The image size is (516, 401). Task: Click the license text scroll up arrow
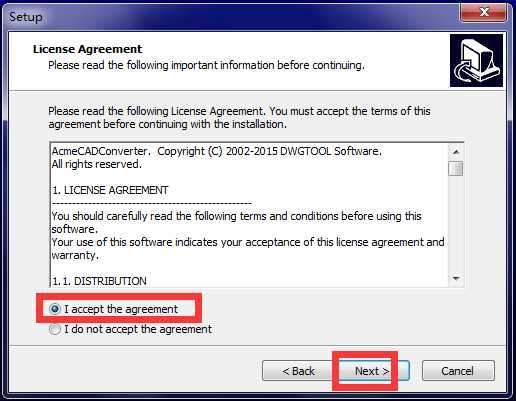click(456, 152)
